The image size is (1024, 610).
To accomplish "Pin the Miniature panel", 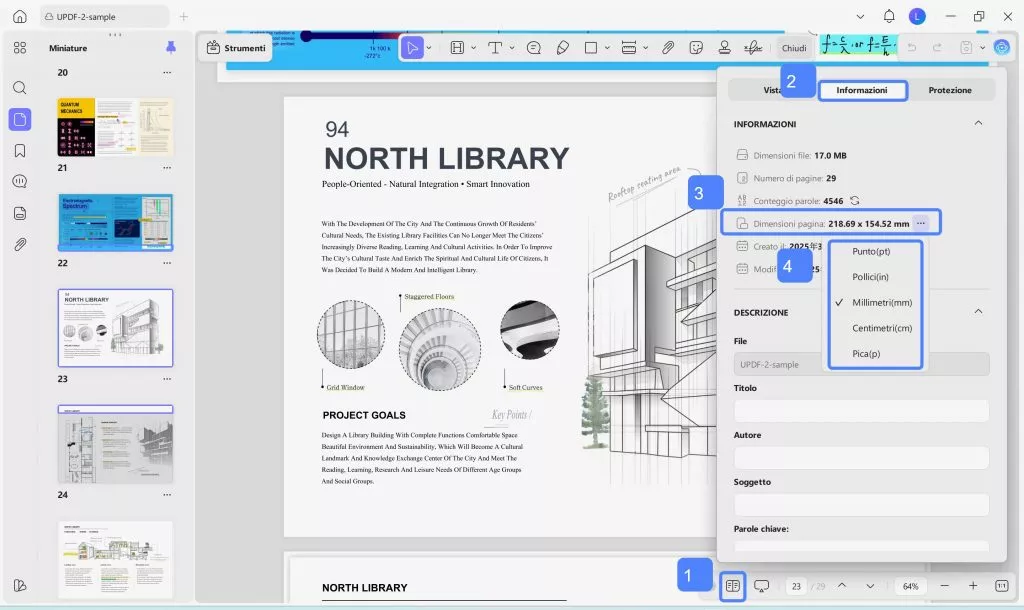I will click(x=170, y=47).
